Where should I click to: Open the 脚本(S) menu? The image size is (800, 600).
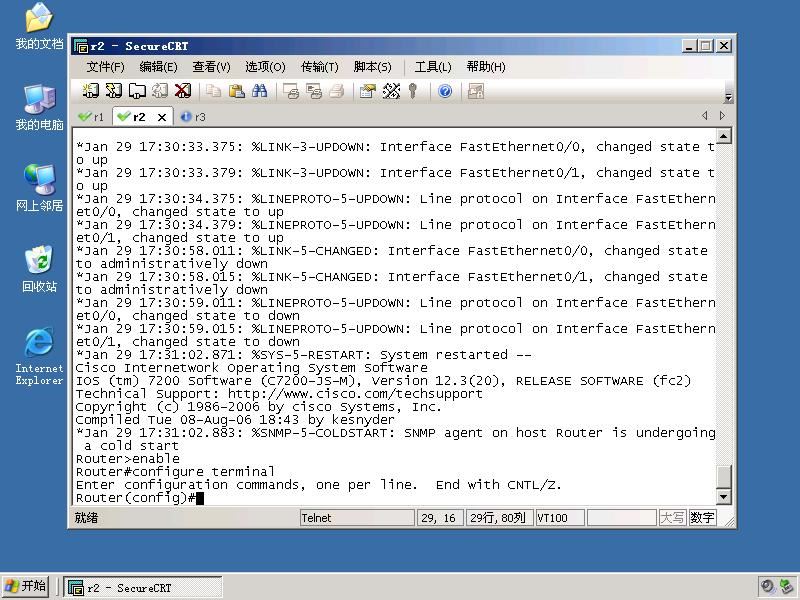(x=372, y=67)
